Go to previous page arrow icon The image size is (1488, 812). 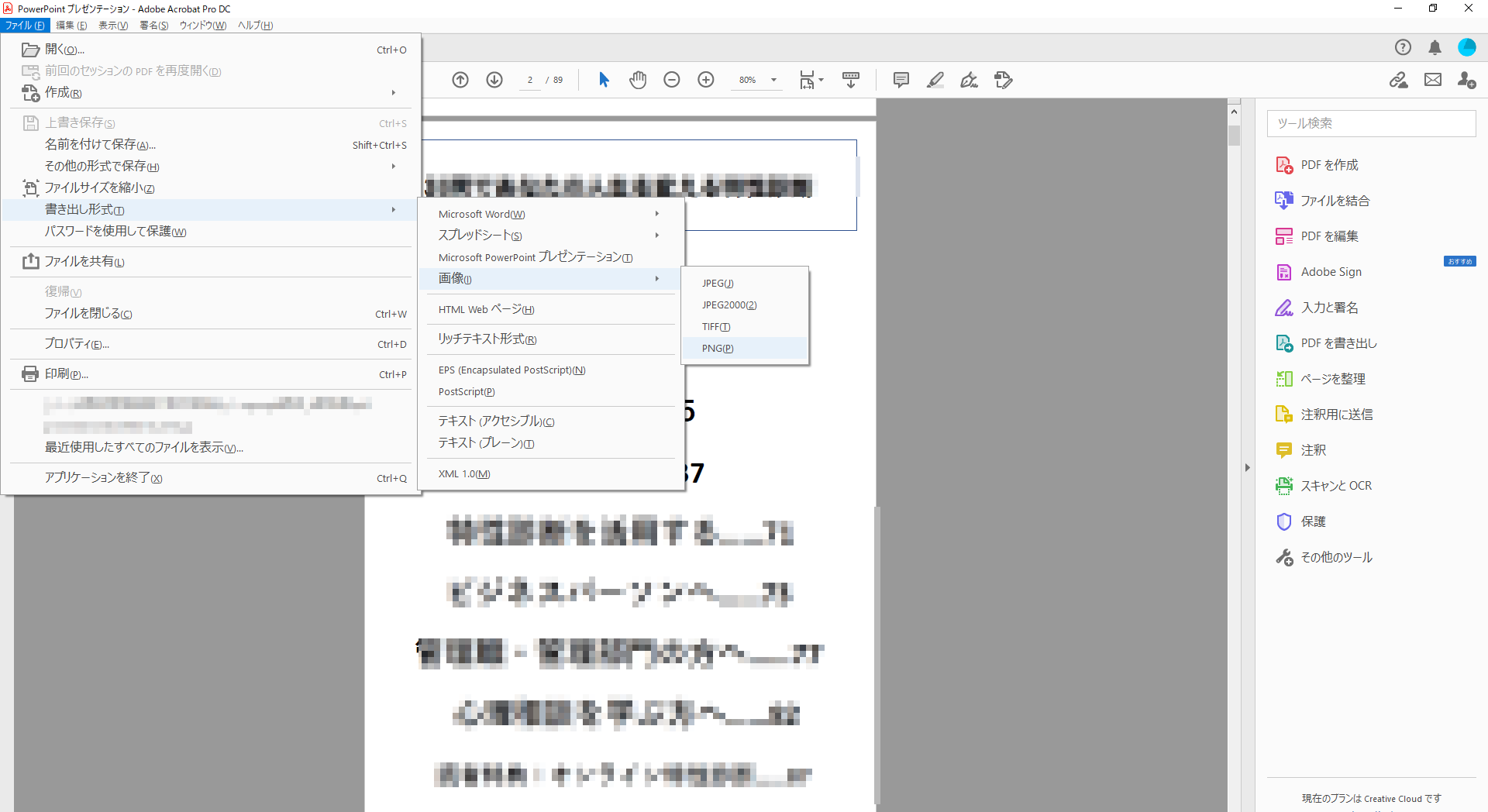(460, 80)
